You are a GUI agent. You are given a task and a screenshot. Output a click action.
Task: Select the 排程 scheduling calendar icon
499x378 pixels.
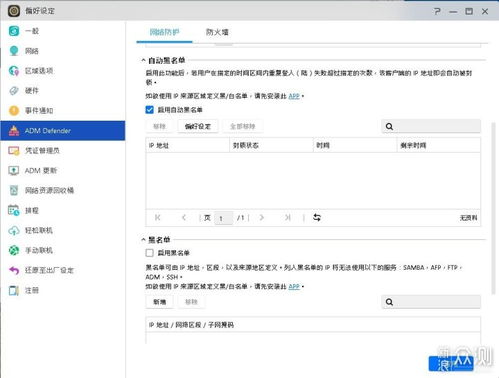pos(14,210)
